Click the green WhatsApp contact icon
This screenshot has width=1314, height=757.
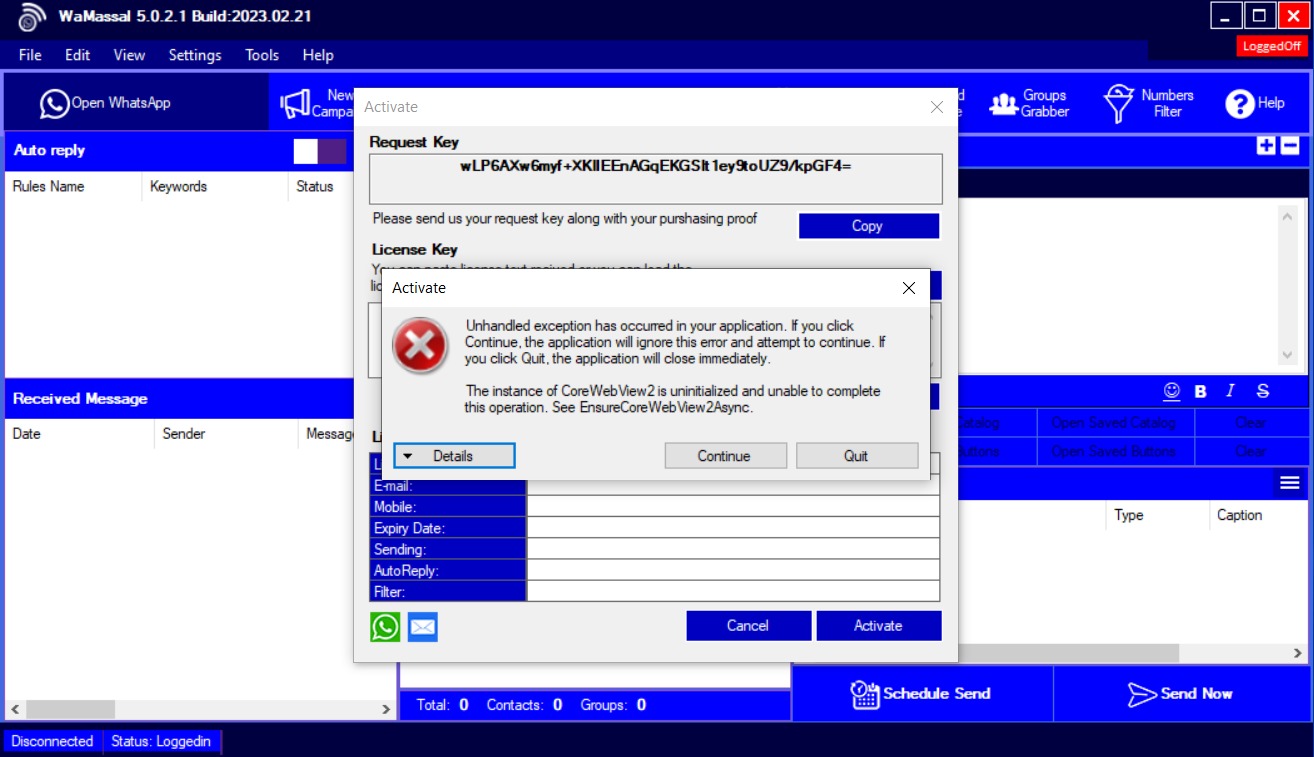click(385, 627)
